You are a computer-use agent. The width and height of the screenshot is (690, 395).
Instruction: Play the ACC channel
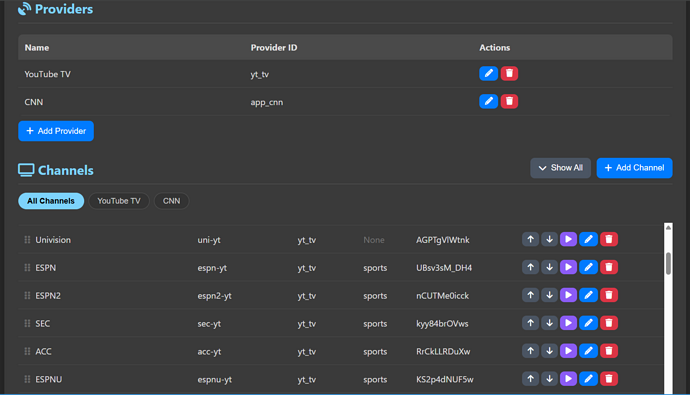(x=568, y=351)
